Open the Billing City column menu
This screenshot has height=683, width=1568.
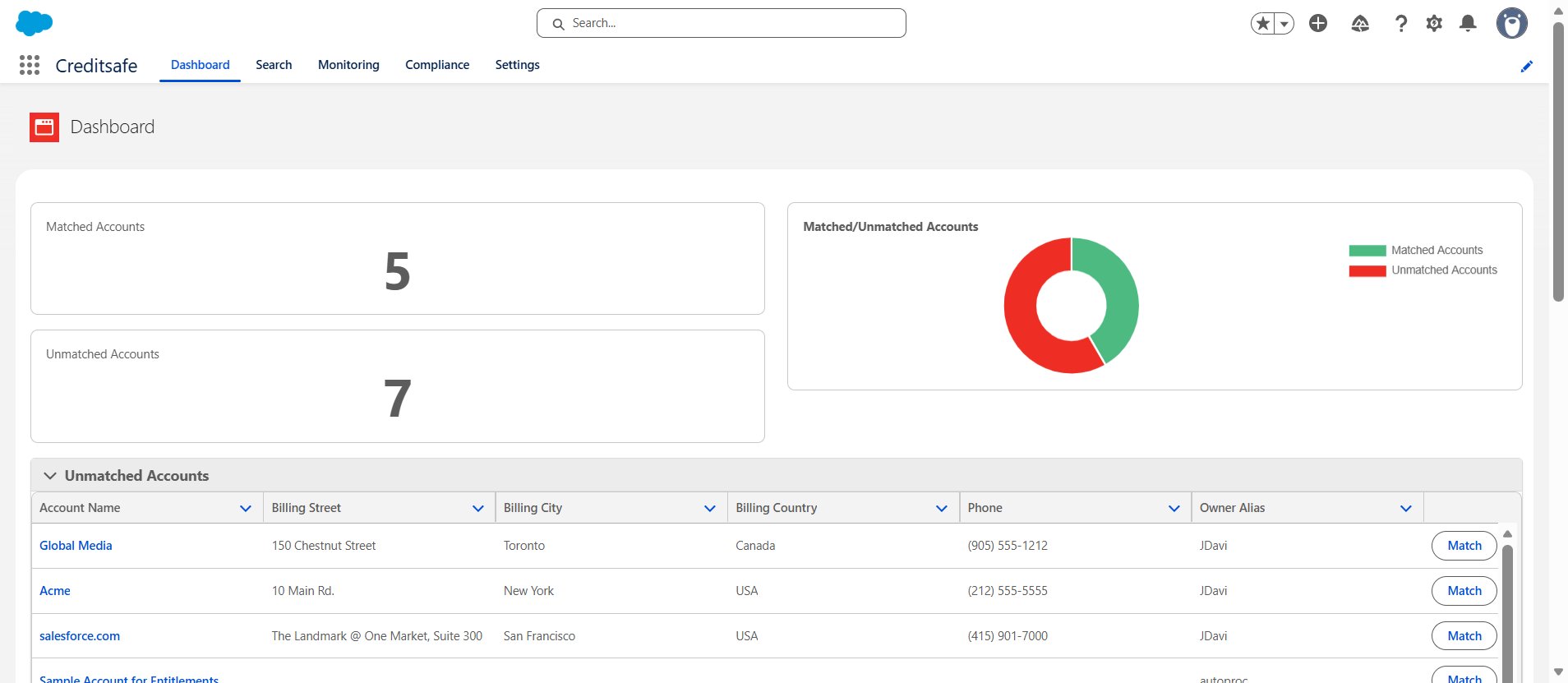click(710, 509)
